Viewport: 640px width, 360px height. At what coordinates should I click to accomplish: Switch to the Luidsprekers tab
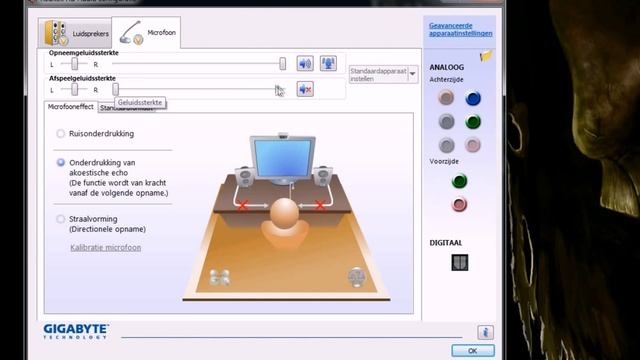(x=76, y=33)
